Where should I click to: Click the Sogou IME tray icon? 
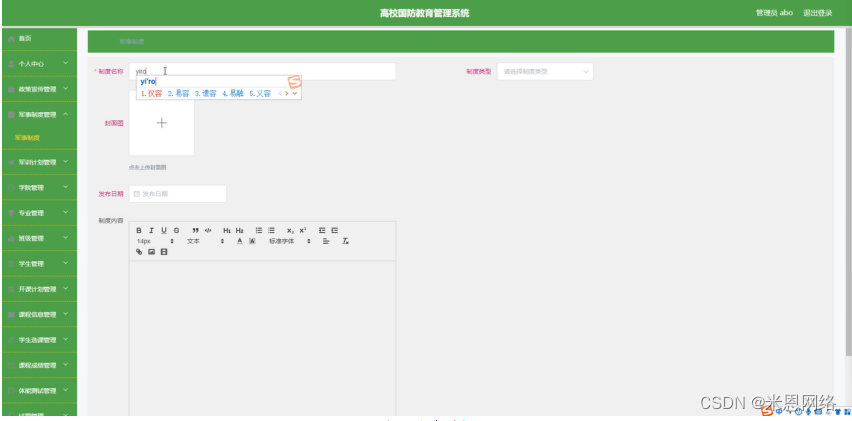point(767,411)
